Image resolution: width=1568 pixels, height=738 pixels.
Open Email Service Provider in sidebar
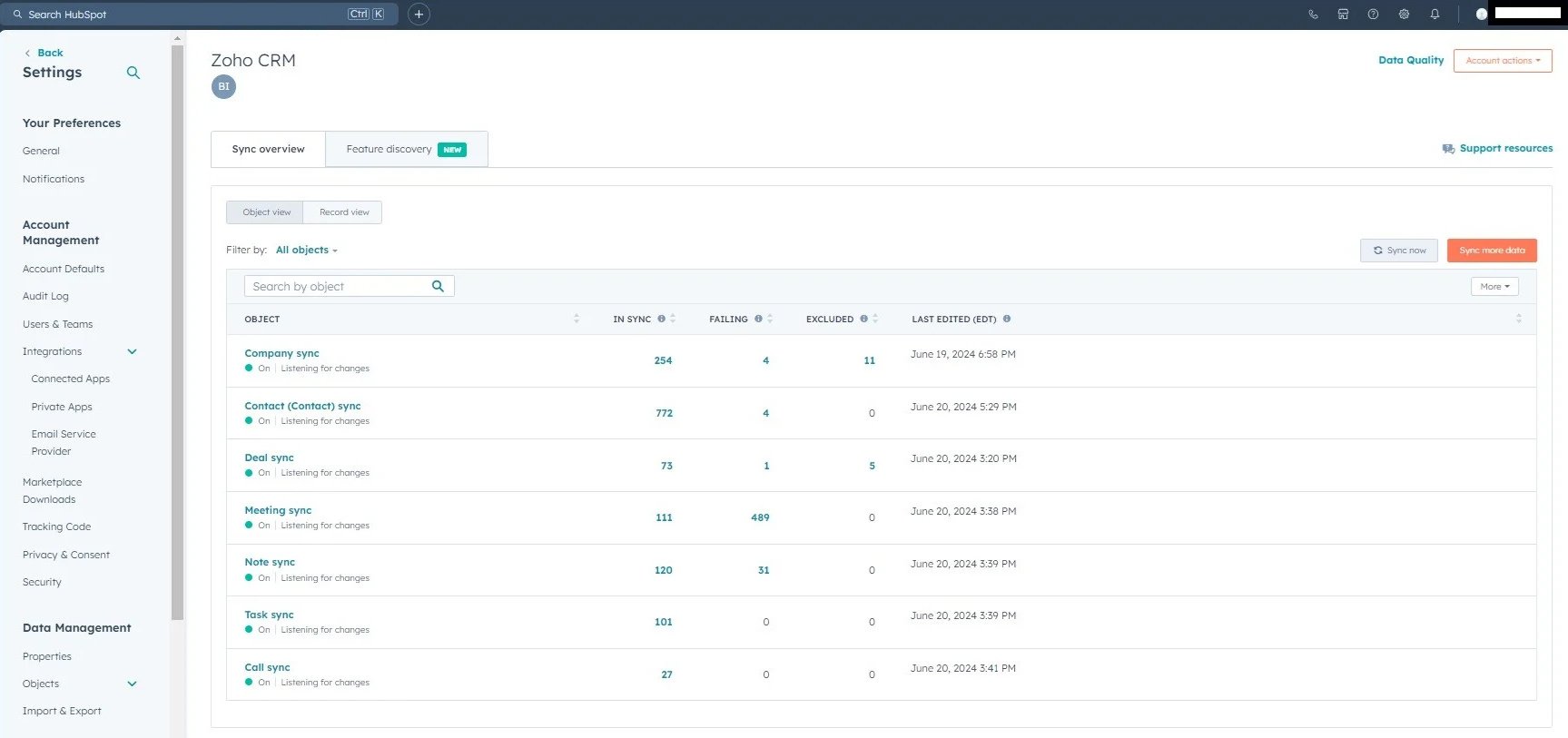pos(64,443)
